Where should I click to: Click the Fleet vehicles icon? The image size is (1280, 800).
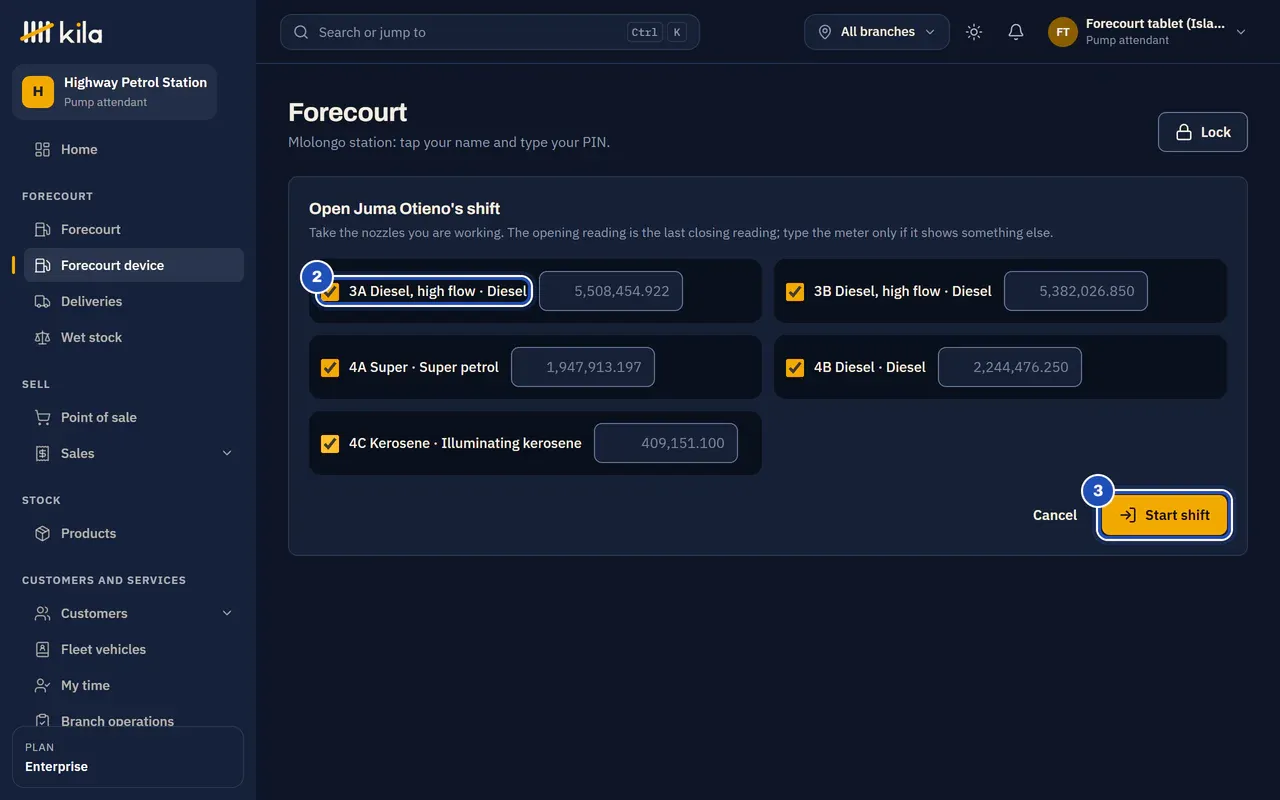coord(42,649)
